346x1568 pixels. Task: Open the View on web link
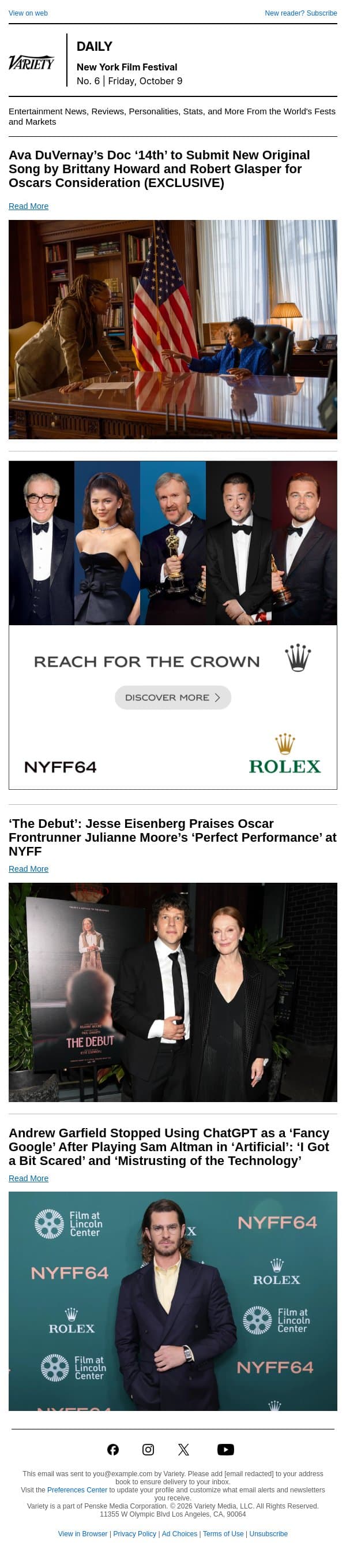click(x=28, y=13)
